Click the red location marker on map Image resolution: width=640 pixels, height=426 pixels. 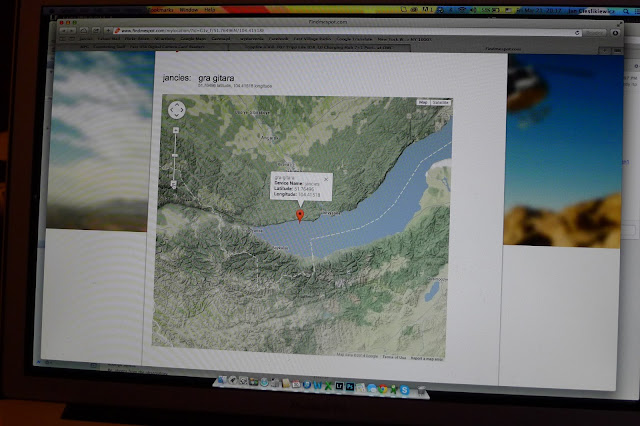click(300, 216)
